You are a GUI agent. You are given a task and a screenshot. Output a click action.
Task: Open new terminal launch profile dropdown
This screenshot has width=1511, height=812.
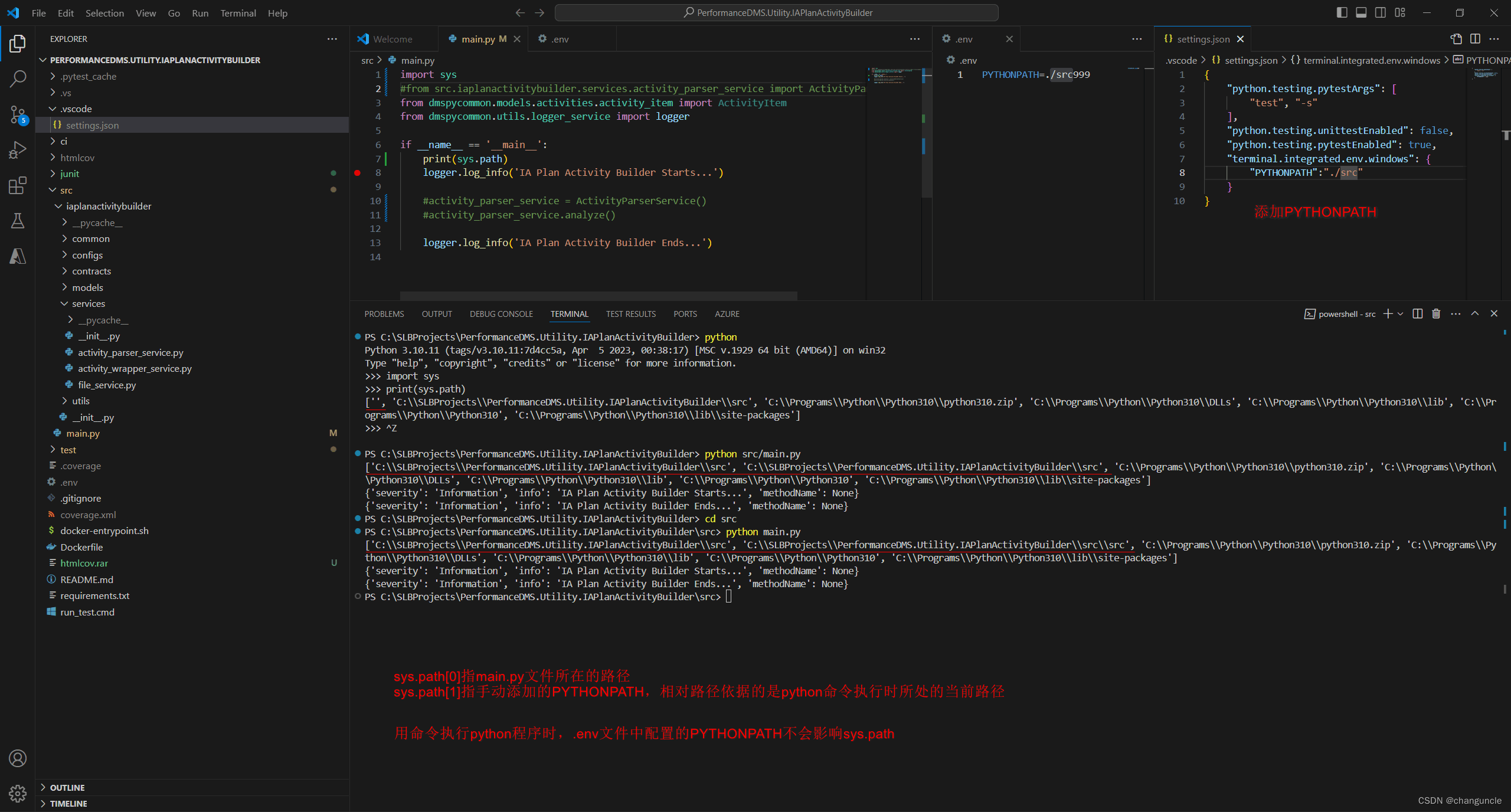1401,314
